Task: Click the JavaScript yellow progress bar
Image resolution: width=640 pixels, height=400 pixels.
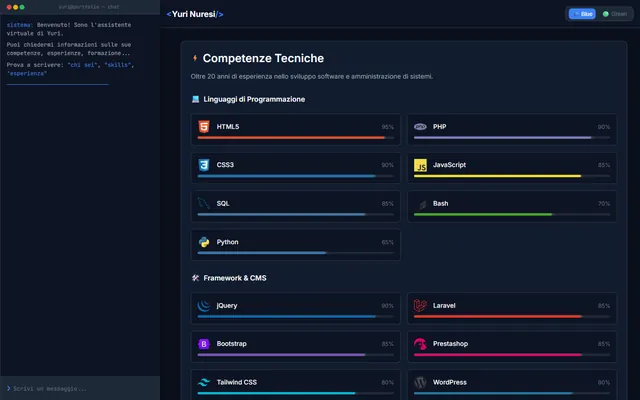Action: (x=497, y=176)
